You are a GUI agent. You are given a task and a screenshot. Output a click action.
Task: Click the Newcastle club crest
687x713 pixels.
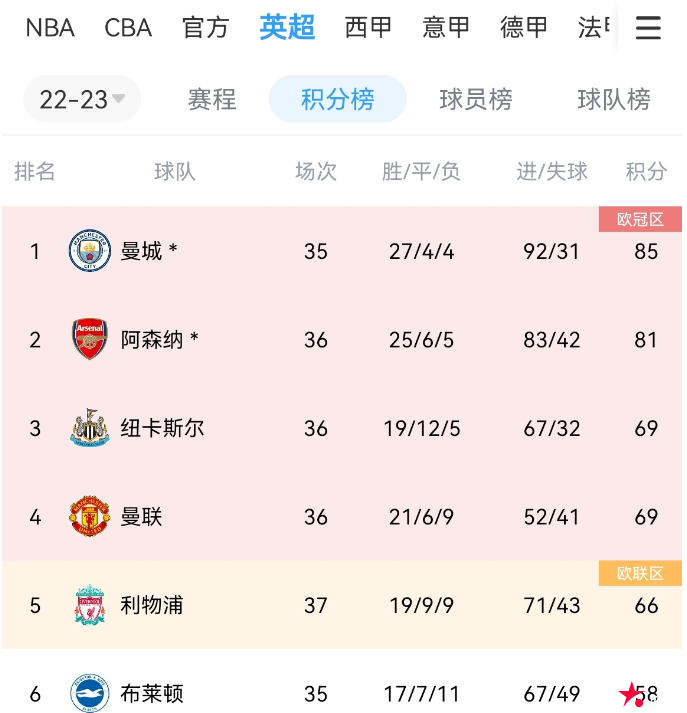tap(89, 428)
